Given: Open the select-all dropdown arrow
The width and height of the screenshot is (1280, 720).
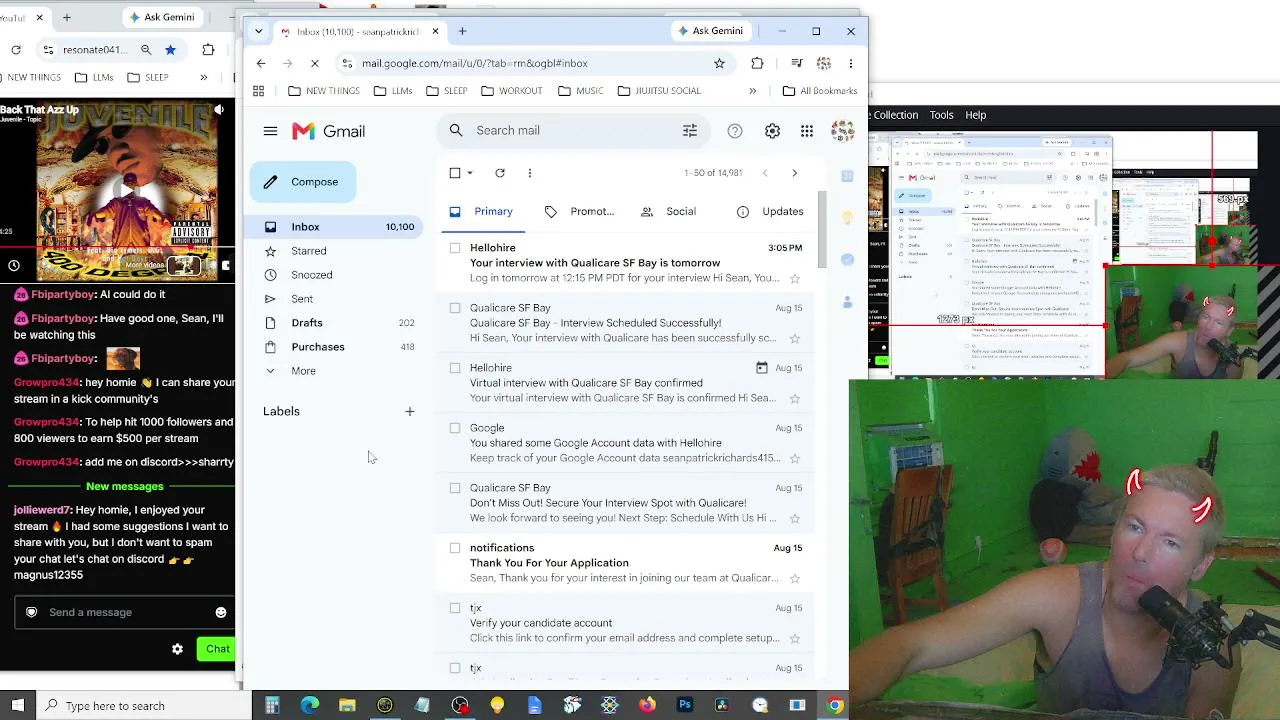Looking at the screenshot, I should coord(470,173).
